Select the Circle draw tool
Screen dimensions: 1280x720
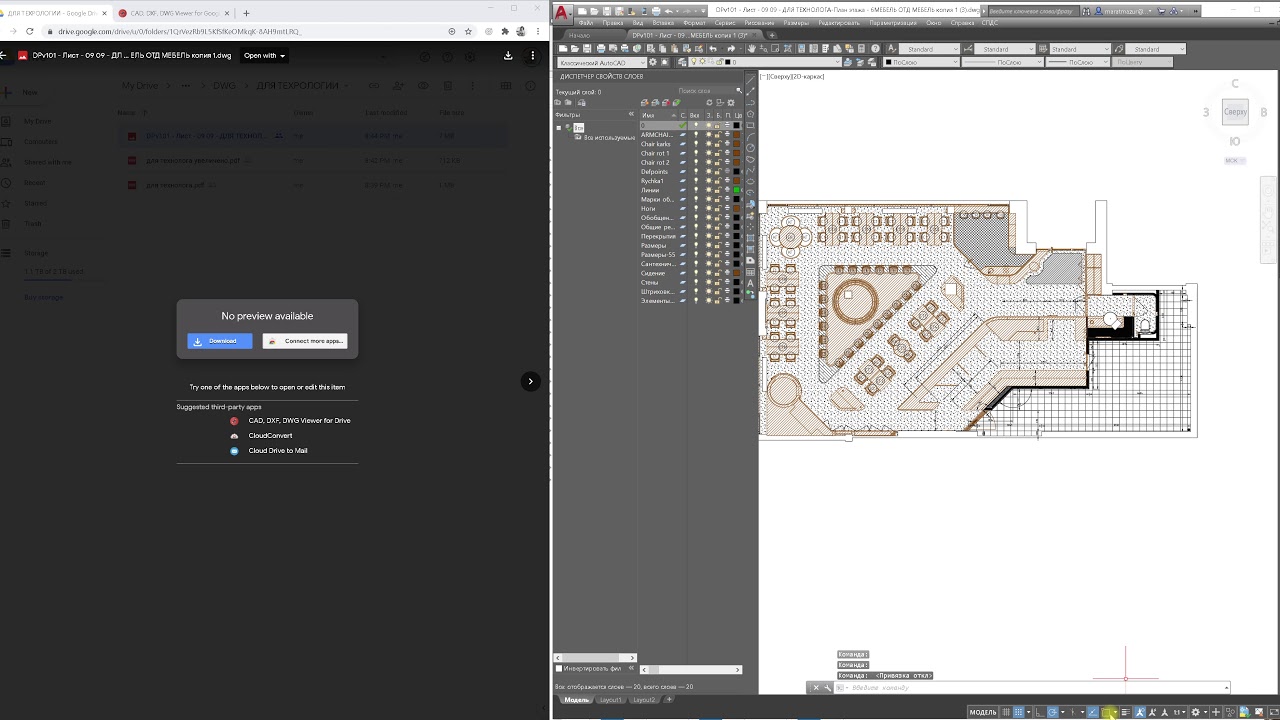tap(751, 148)
